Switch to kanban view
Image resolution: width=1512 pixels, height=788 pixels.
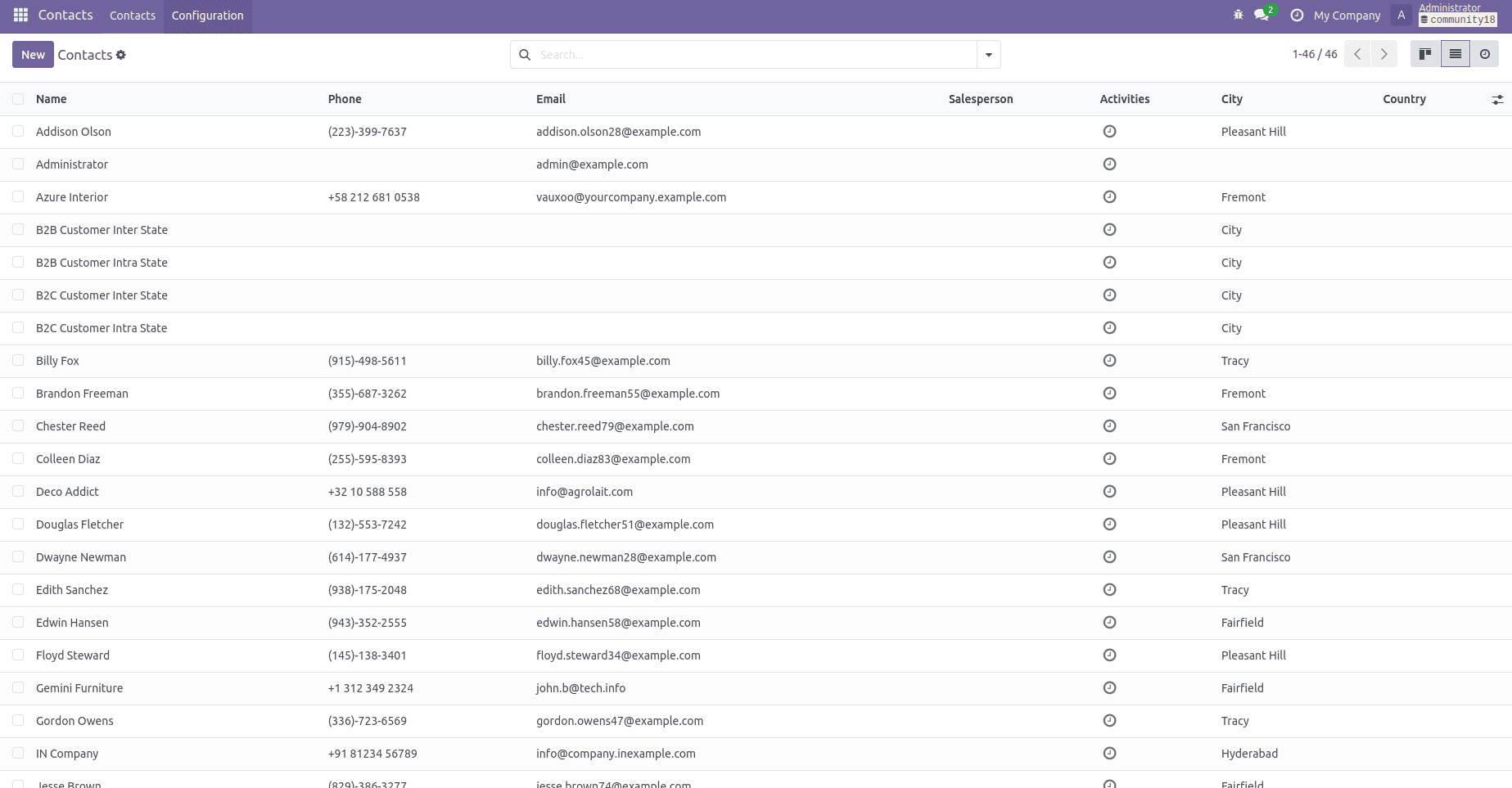(x=1424, y=53)
